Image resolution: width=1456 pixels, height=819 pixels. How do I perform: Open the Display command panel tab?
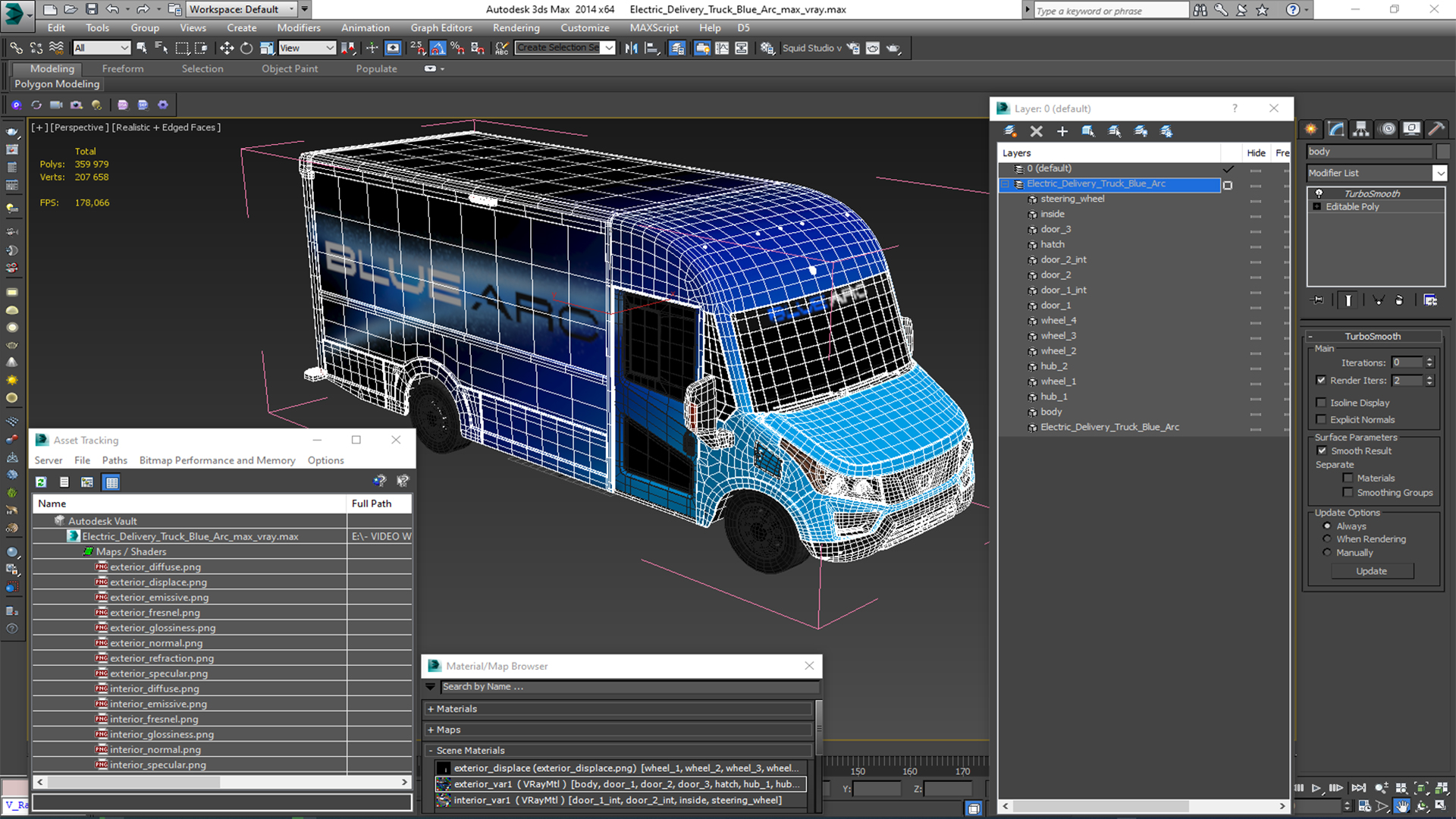pos(1411,129)
